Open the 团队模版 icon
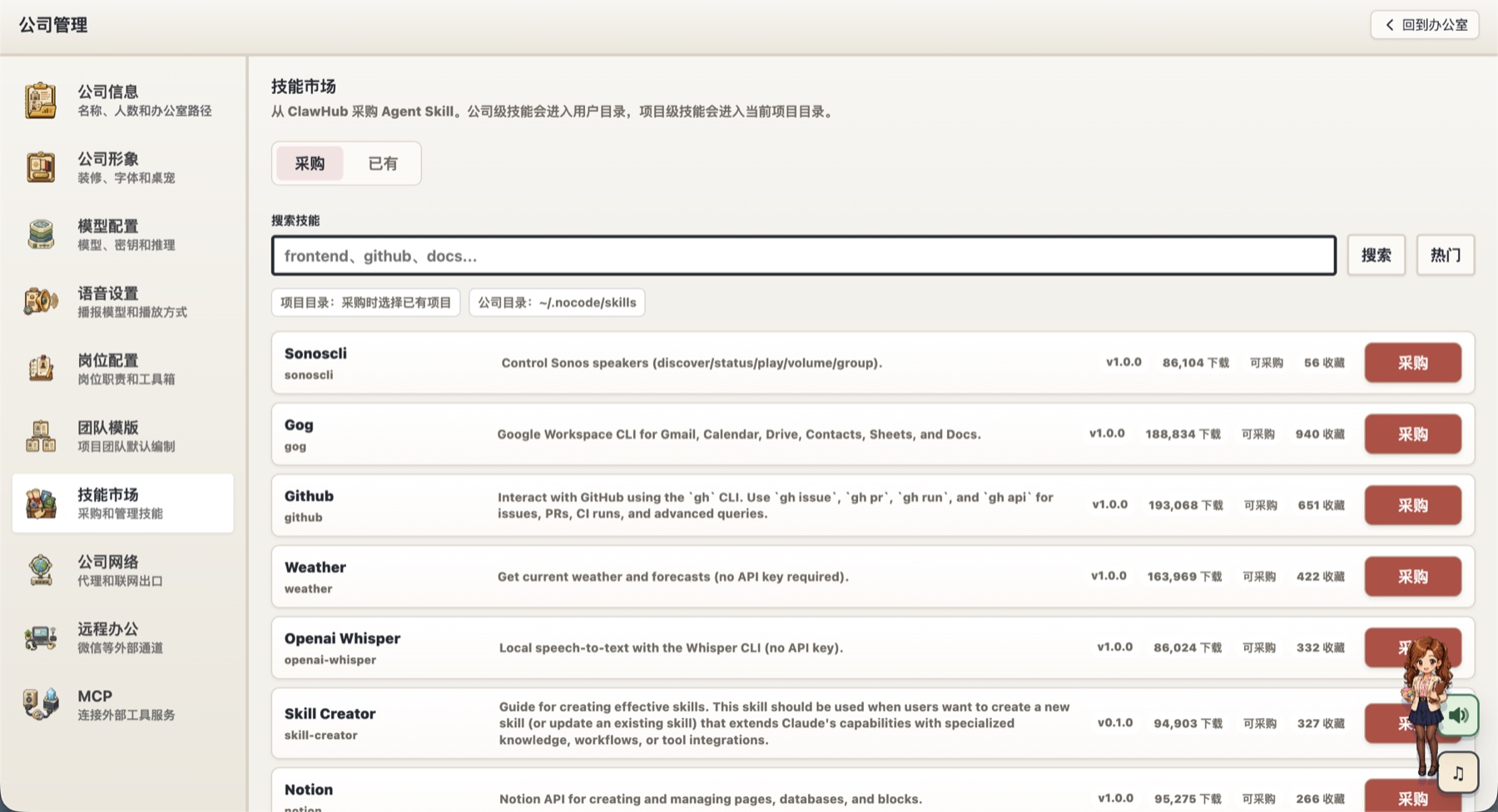The height and width of the screenshot is (812, 1498). click(40, 436)
